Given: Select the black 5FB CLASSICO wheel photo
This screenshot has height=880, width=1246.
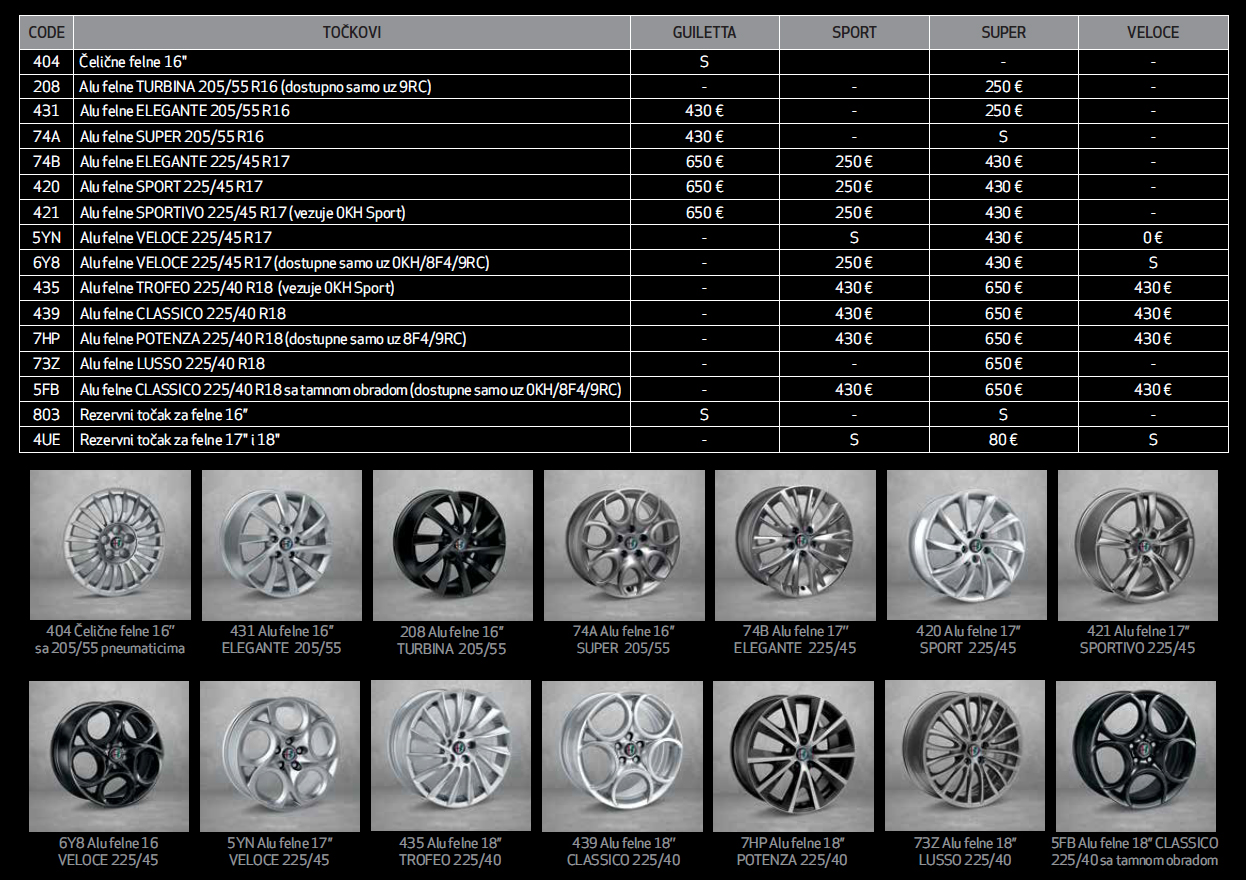Looking at the screenshot, I should click(1136, 755).
